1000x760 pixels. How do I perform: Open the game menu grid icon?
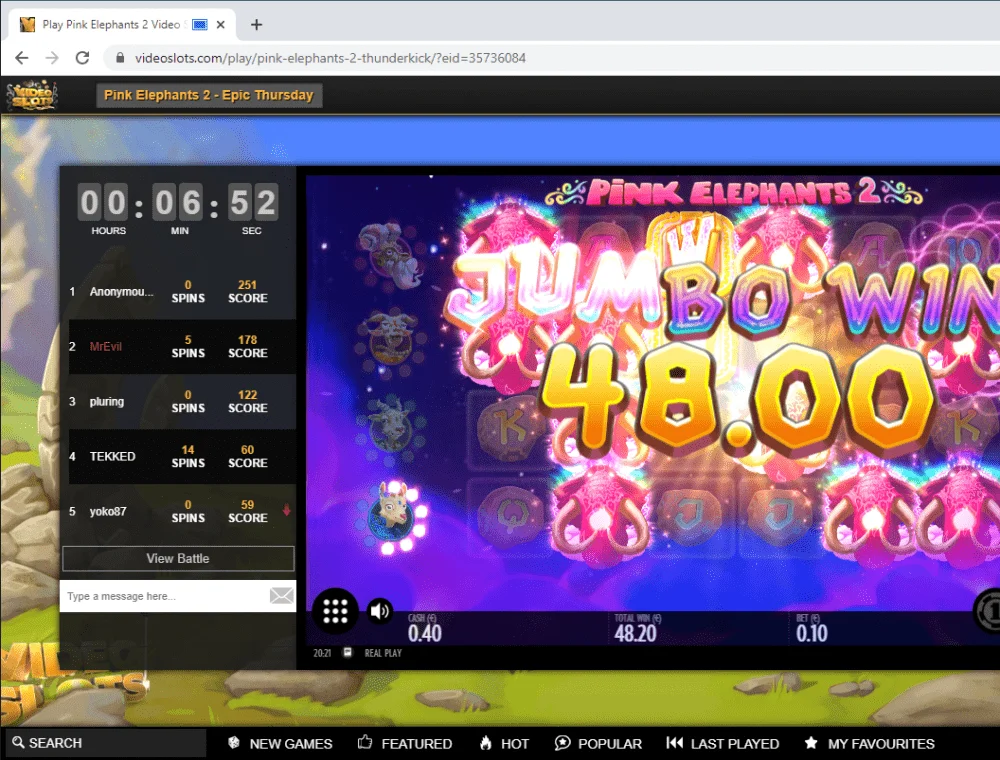335,611
